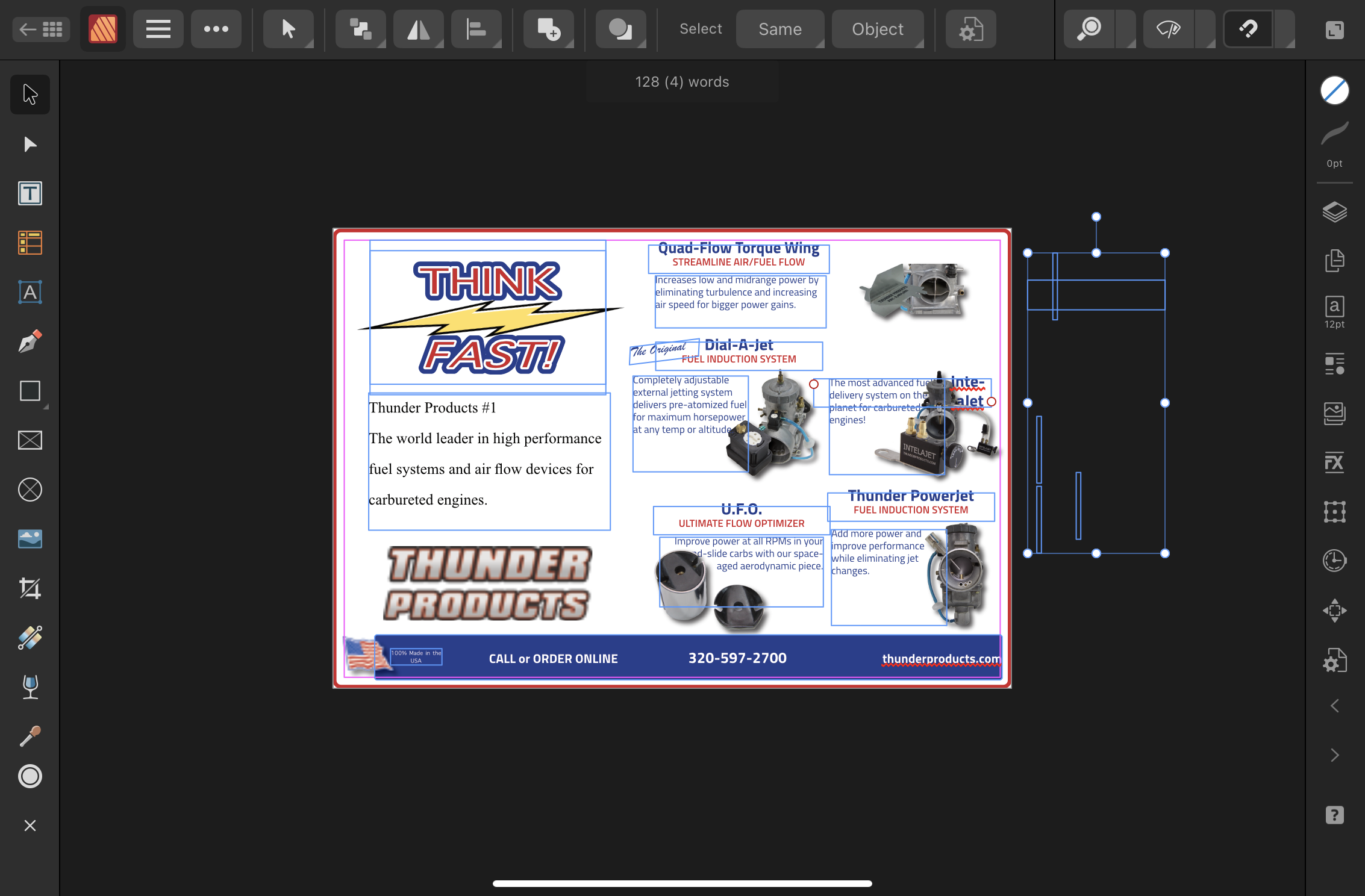Open the Pages studio
The image size is (1365, 896).
(x=1335, y=260)
